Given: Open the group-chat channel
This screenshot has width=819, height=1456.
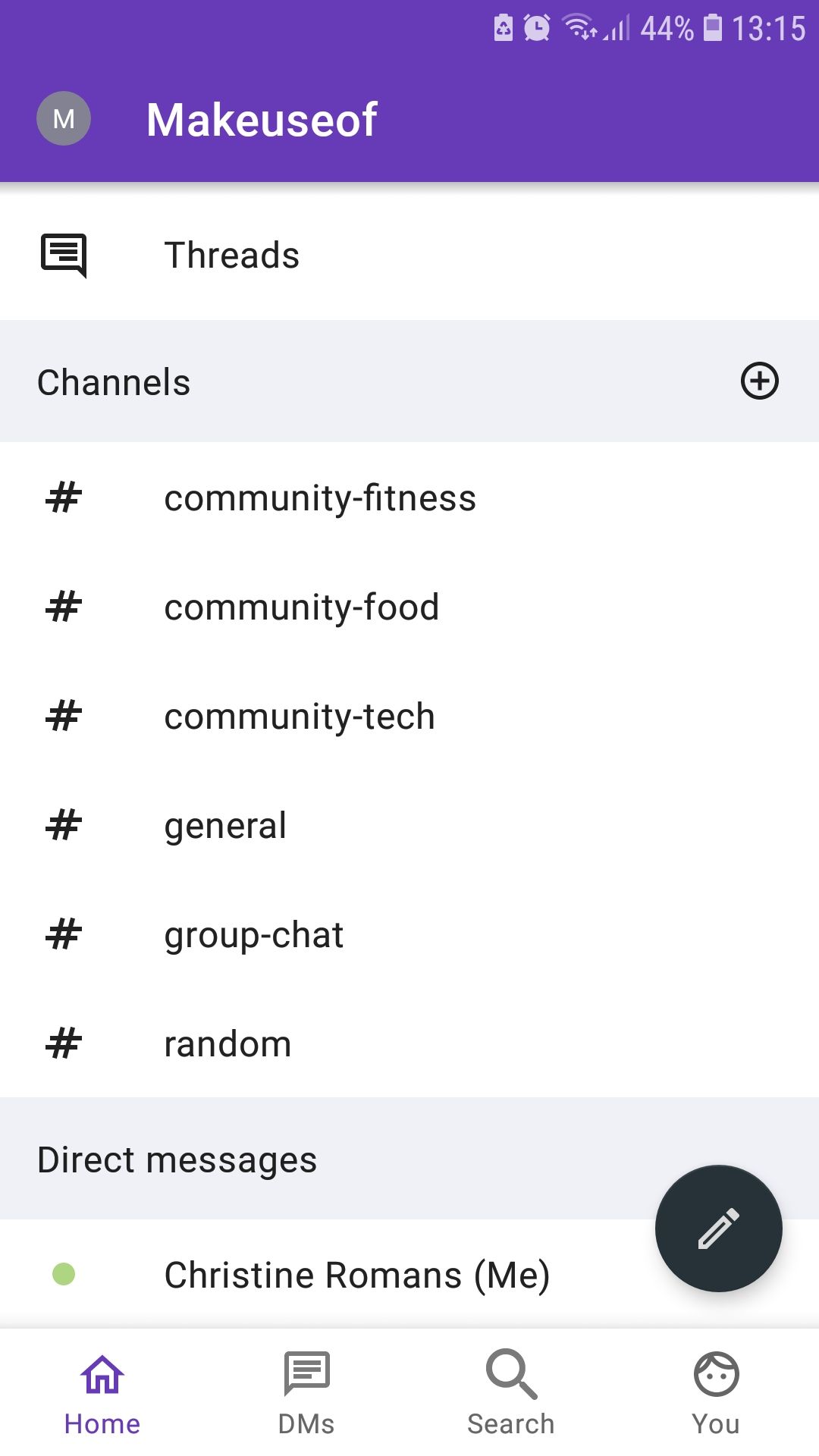Looking at the screenshot, I should pos(254,935).
